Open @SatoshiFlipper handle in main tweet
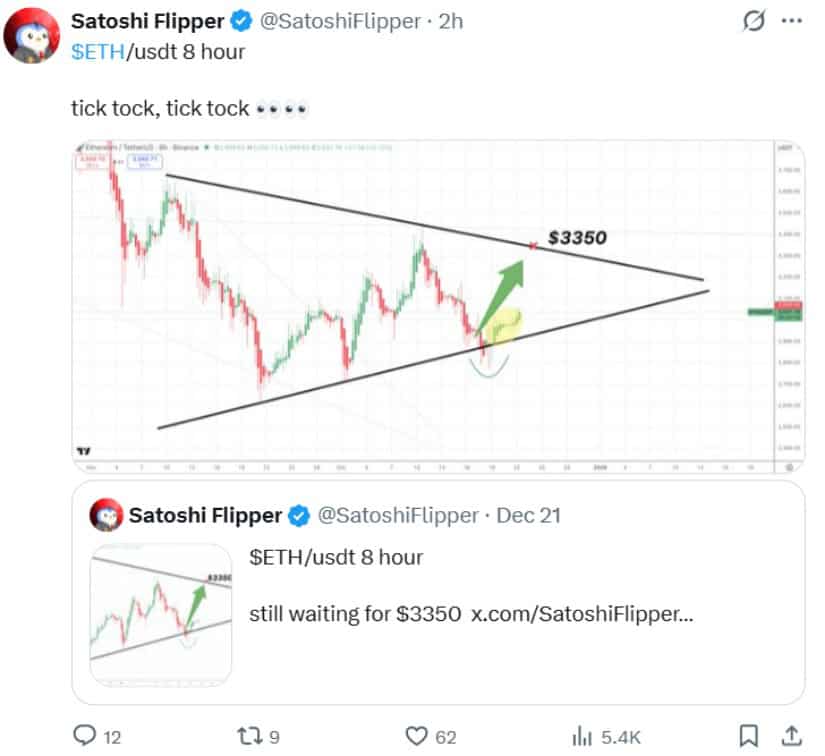 (x=335, y=21)
